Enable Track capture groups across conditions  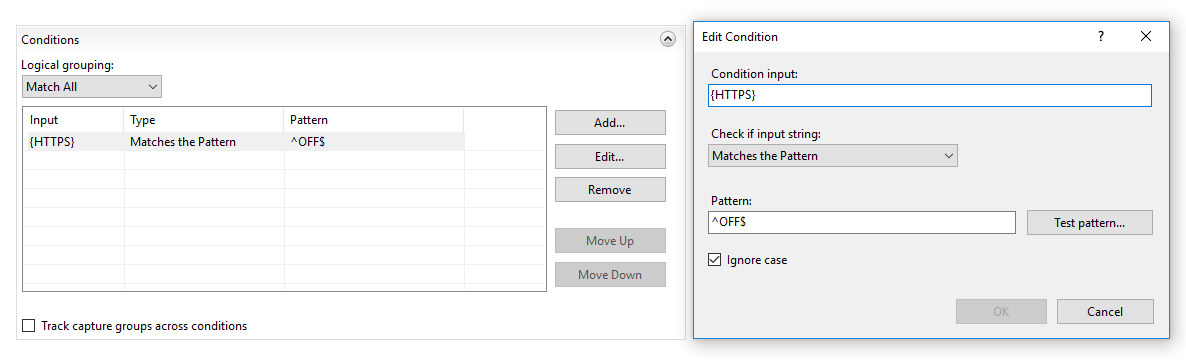[x=29, y=326]
